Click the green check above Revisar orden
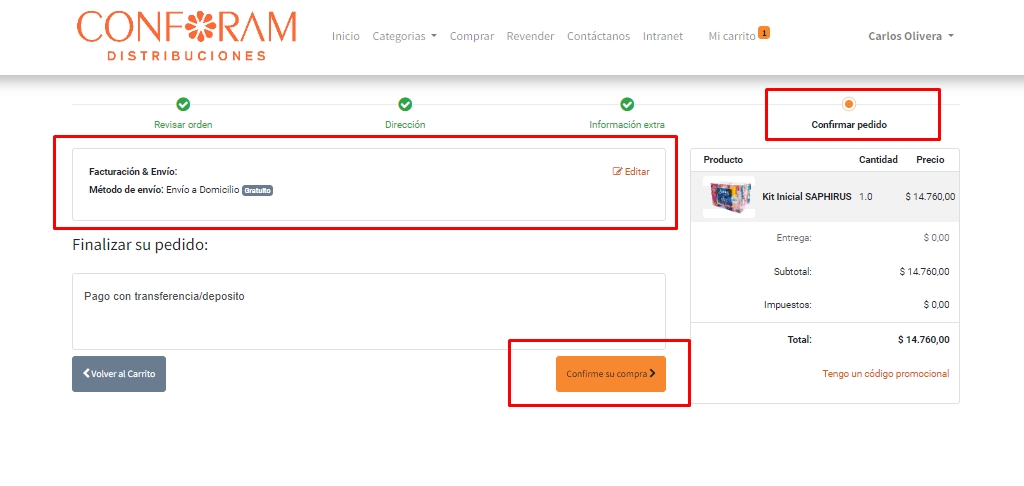Image resolution: width=1024 pixels, height=486 pixels. 183,104
